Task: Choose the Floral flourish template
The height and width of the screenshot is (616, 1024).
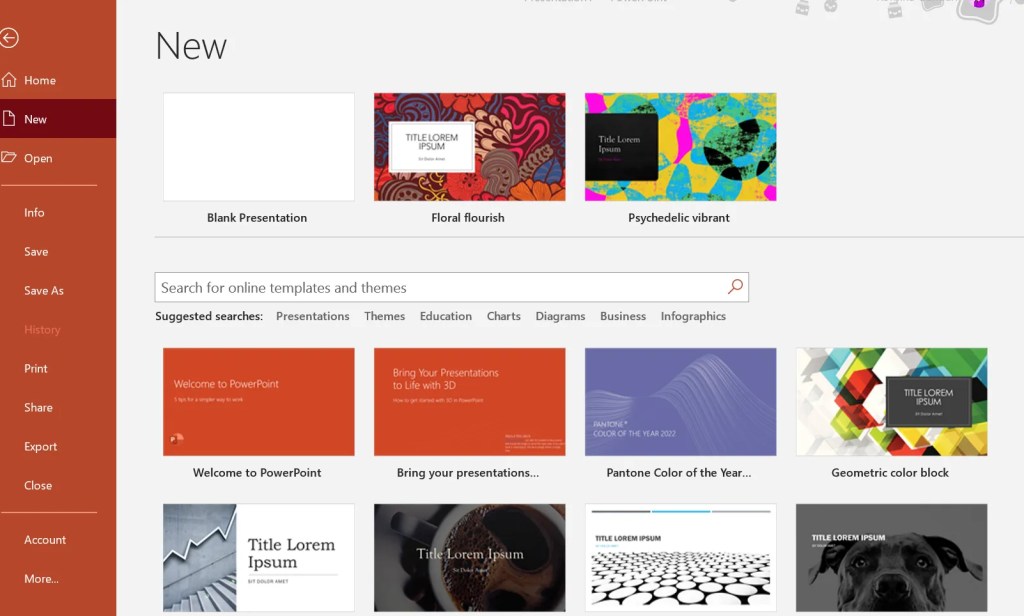Action: point(469,147)
